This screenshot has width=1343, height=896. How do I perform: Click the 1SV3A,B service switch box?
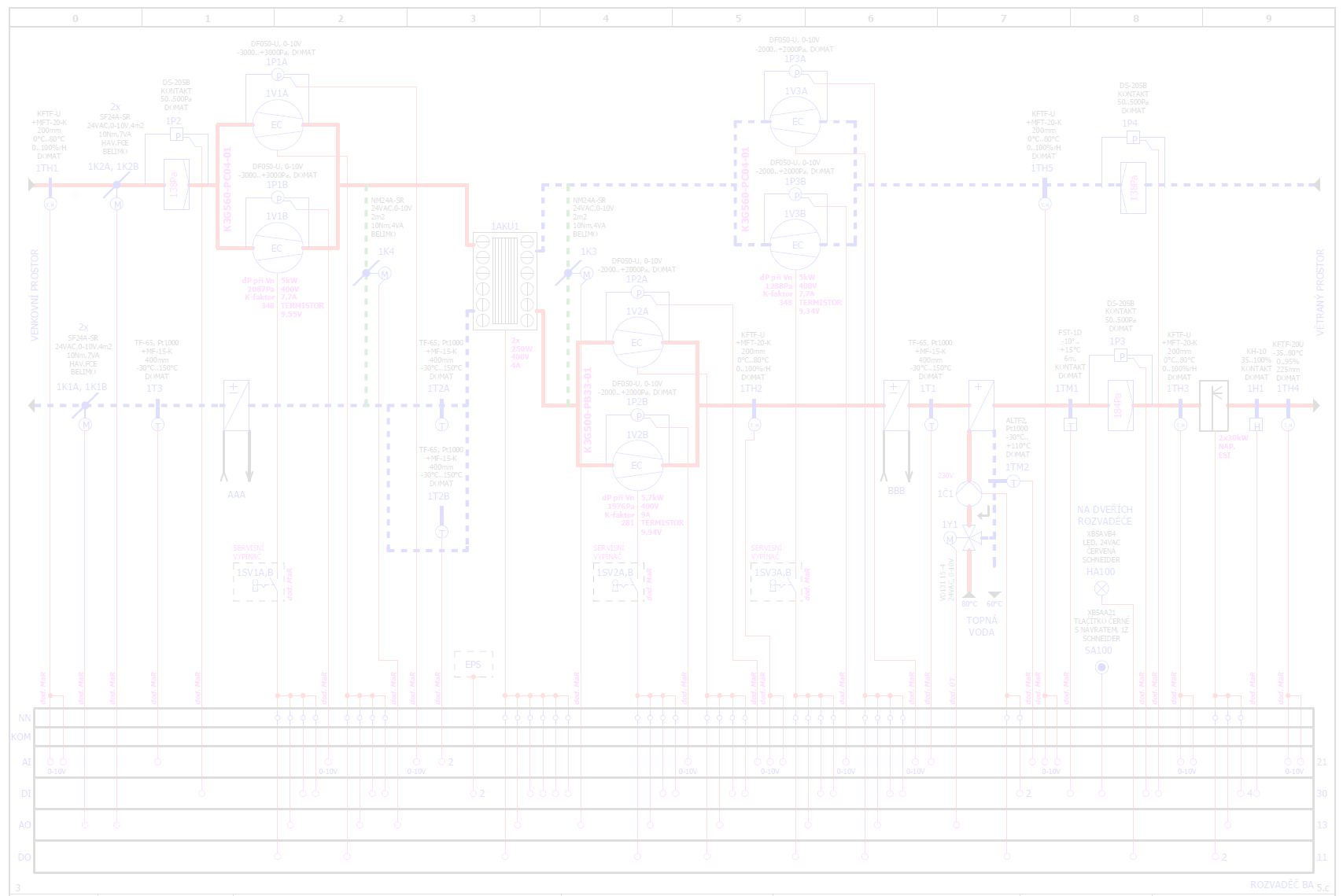pyautogui.click(x=777, y=582)
